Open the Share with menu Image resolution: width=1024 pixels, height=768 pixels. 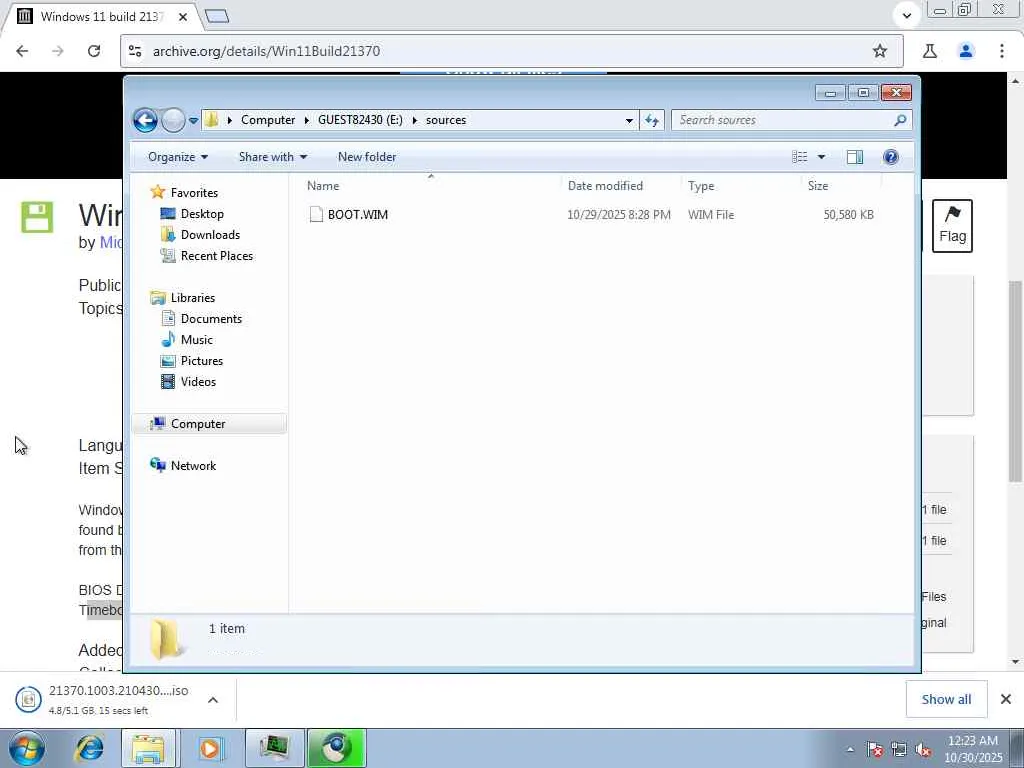pos(272,157)
